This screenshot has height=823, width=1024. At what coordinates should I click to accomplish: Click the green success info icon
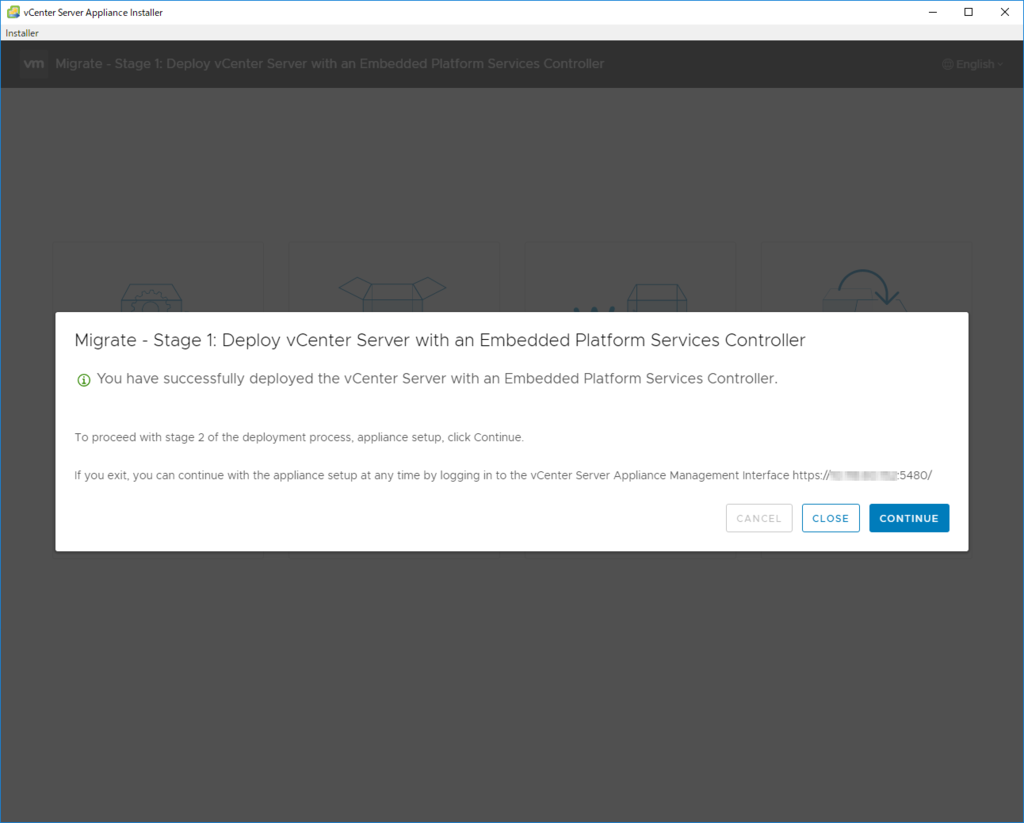(84, 379)
